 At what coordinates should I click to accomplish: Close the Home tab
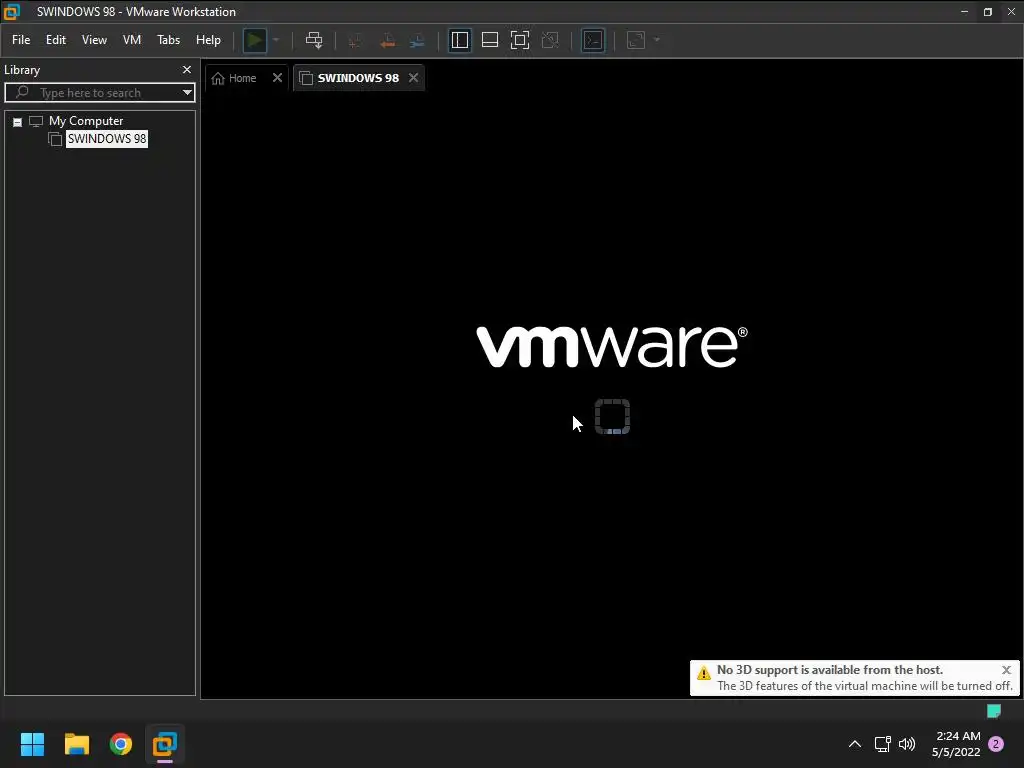click(278, 78)
